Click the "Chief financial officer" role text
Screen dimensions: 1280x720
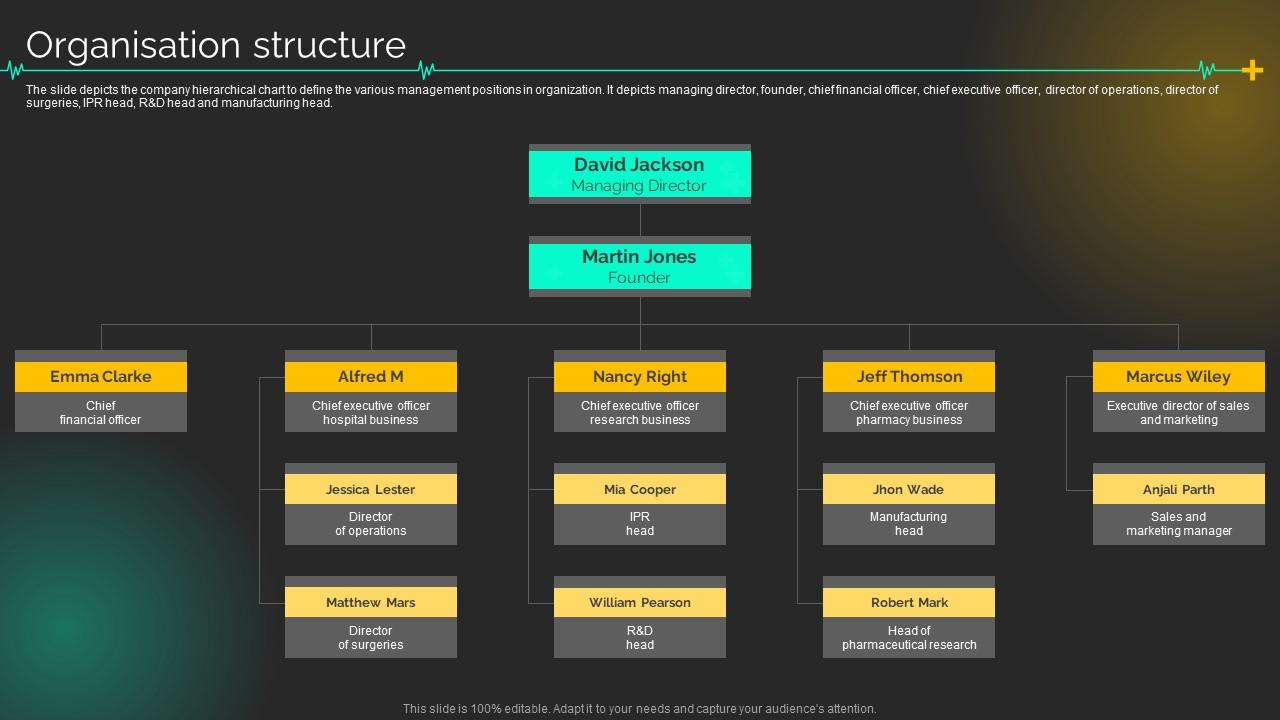point(101,413)
